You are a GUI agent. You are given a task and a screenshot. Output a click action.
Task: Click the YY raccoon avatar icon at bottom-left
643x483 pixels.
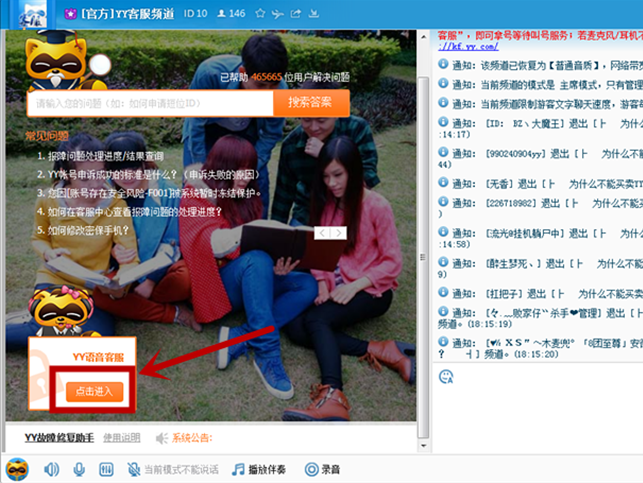tap(17, 469)
